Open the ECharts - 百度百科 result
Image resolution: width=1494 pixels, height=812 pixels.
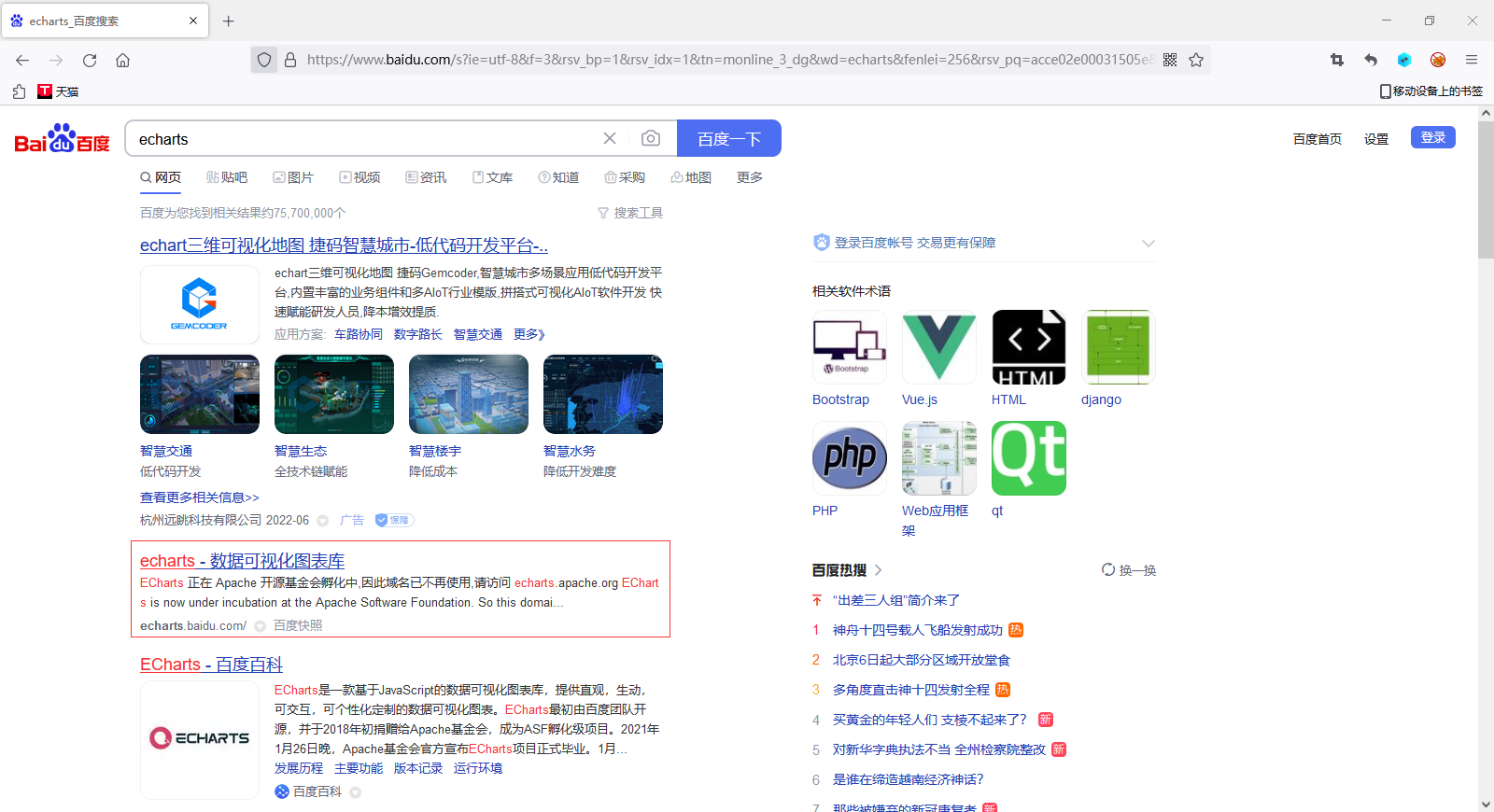(211, 665)
